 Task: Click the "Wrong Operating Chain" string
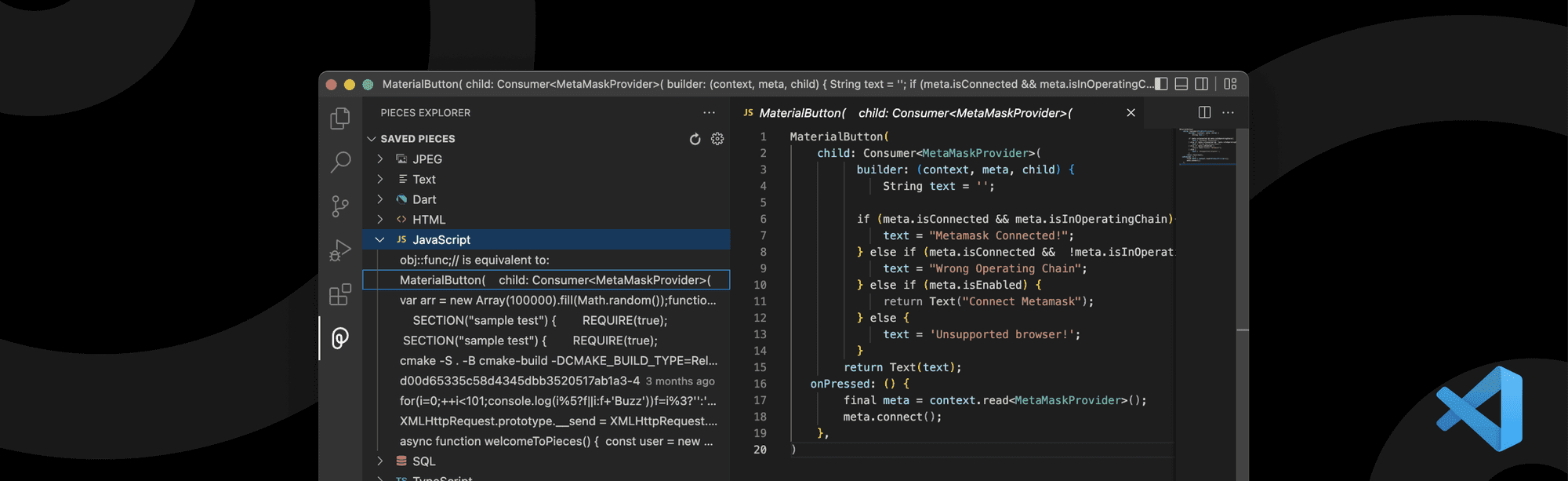(x=1004, y=268)
